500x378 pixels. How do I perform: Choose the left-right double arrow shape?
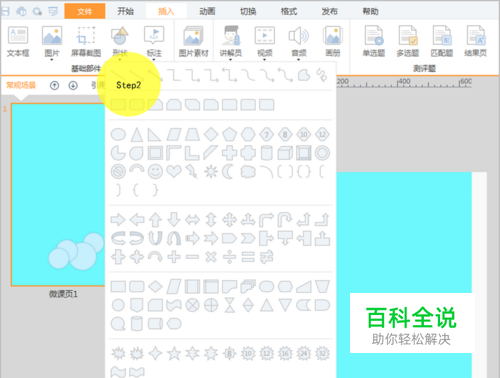(x=192, y=220)
